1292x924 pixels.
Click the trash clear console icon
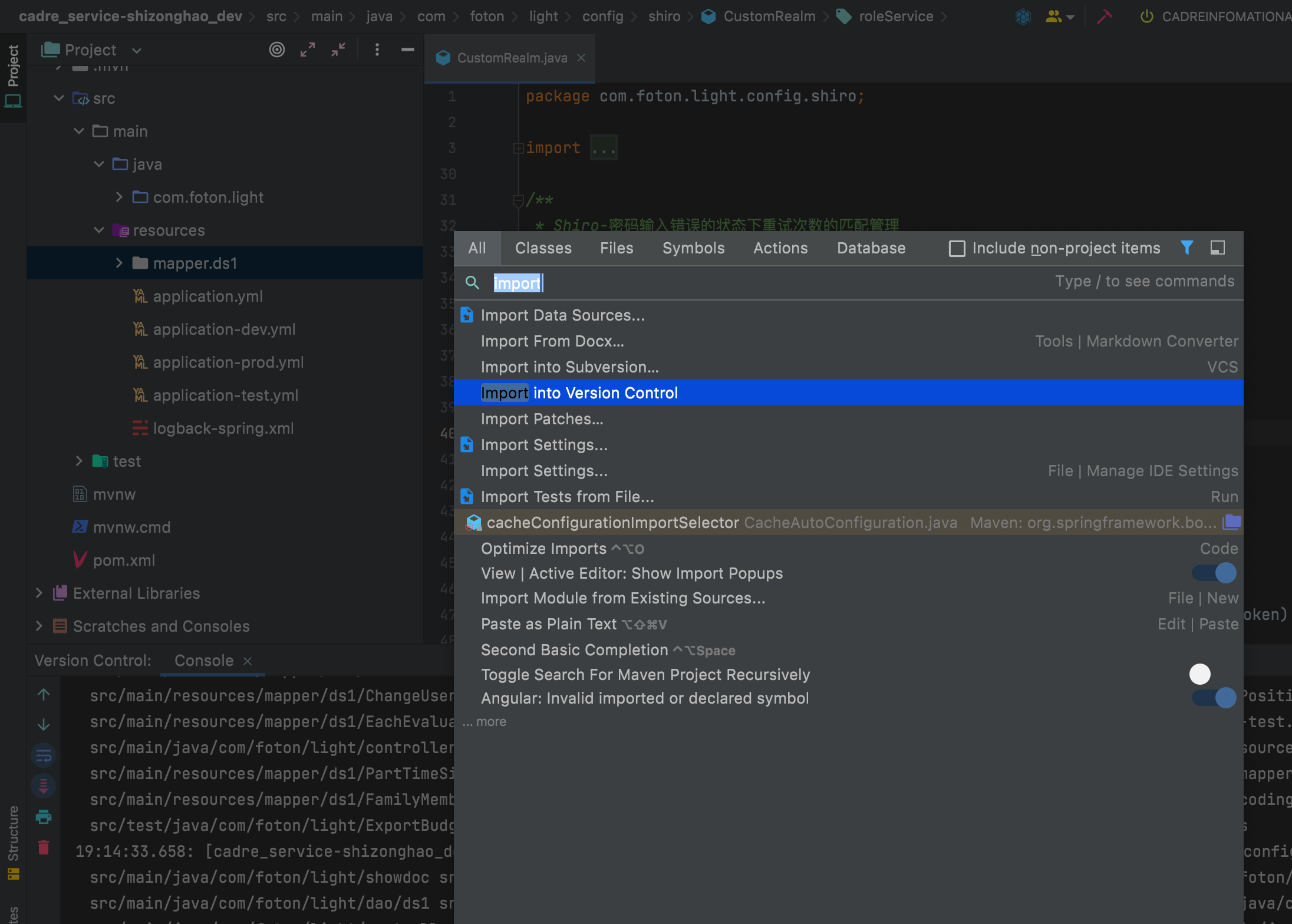pos(44,847)
